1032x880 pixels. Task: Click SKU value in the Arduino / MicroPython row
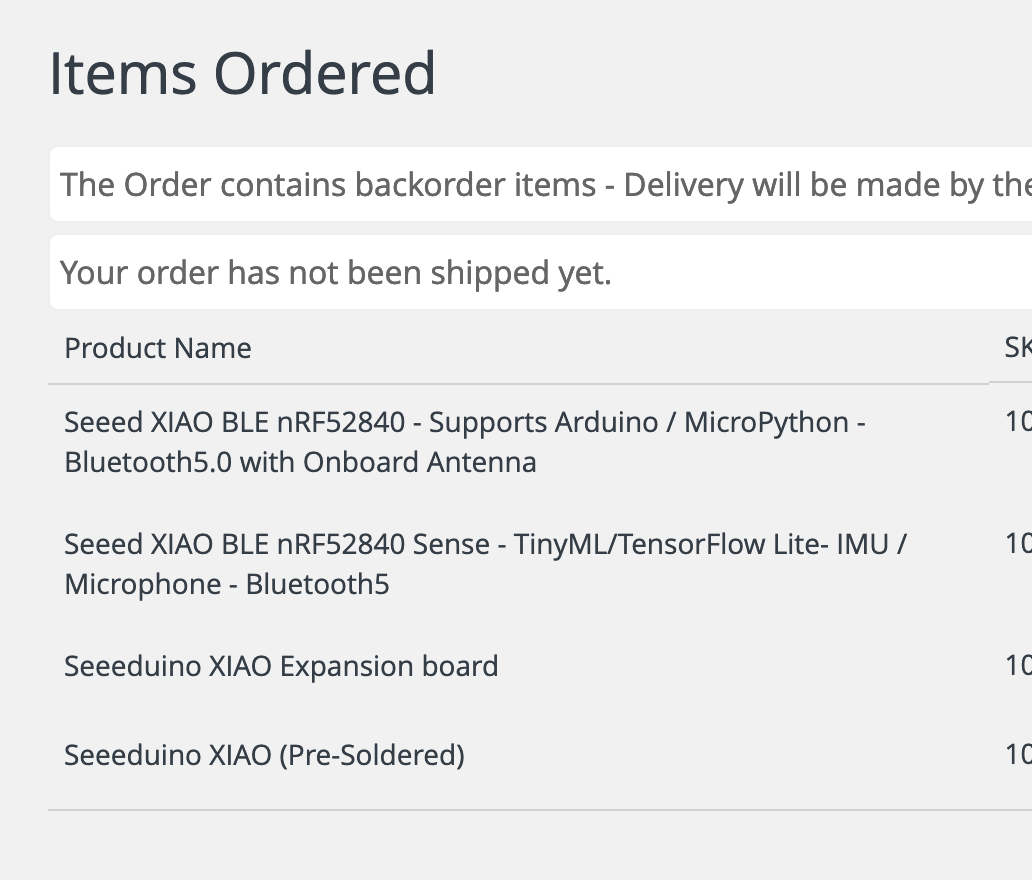click(1018, 422)
